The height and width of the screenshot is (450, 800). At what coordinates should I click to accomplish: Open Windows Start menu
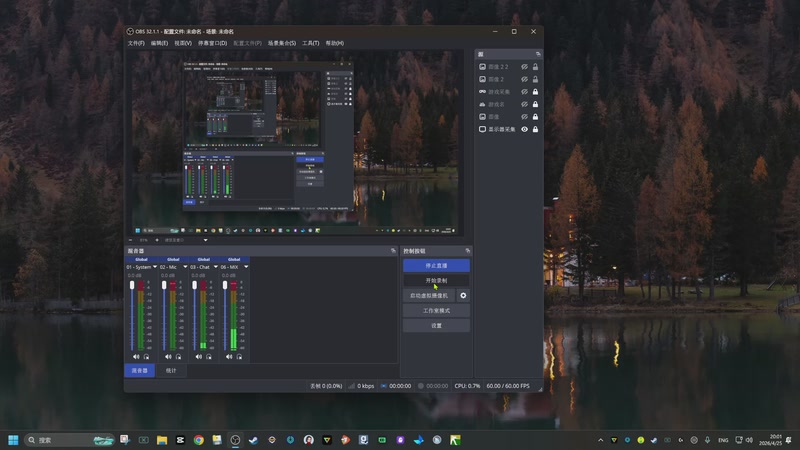coord(13,440)
